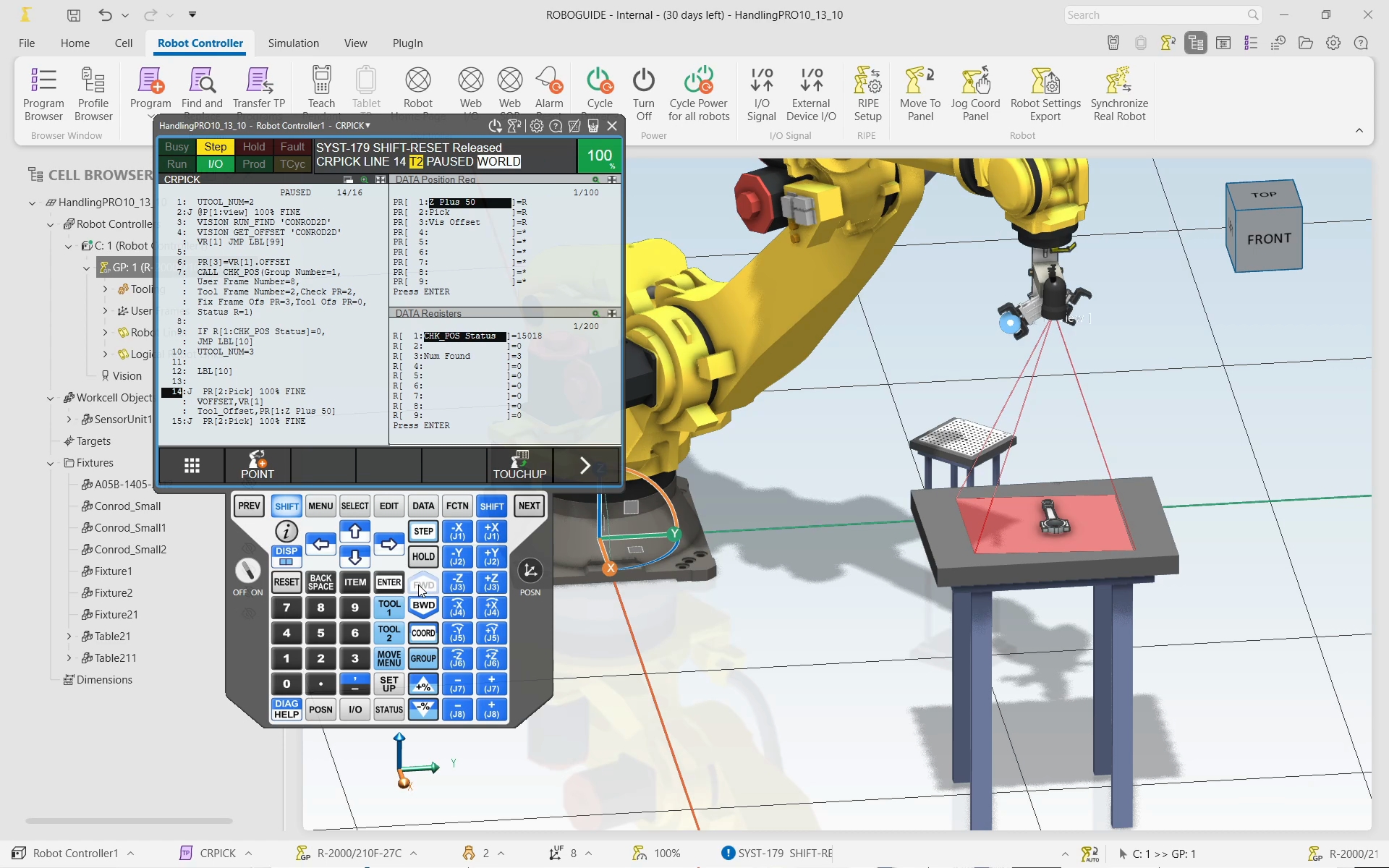Image resolution: width=1389 pixels, height=868 pixels.
Task: Toggle the left blue SHIFT key
Action: [x=286, y=506]
